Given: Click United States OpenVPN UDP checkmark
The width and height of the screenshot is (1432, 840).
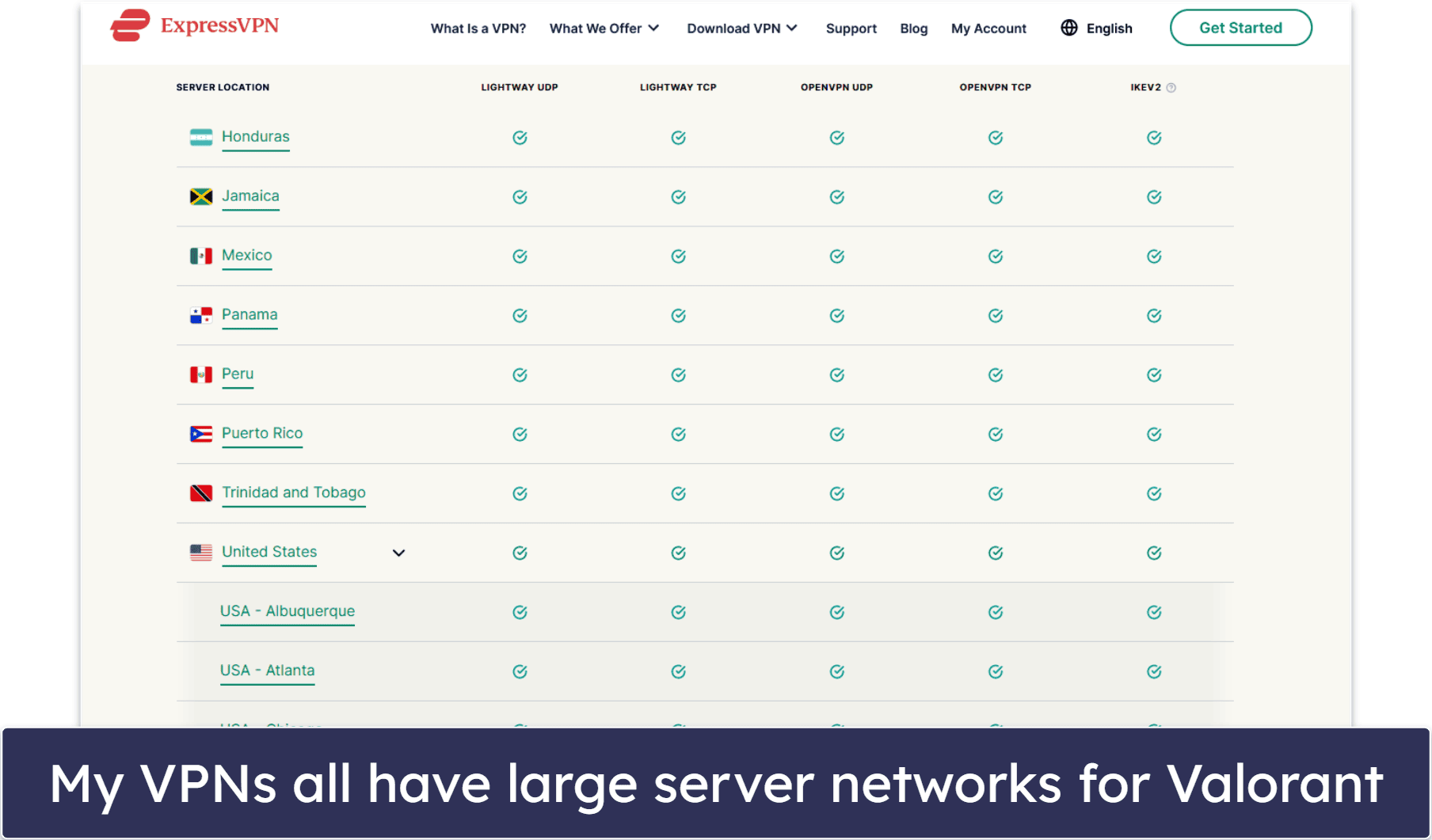Looking at the screenshot, I should (x=836, y=553).
